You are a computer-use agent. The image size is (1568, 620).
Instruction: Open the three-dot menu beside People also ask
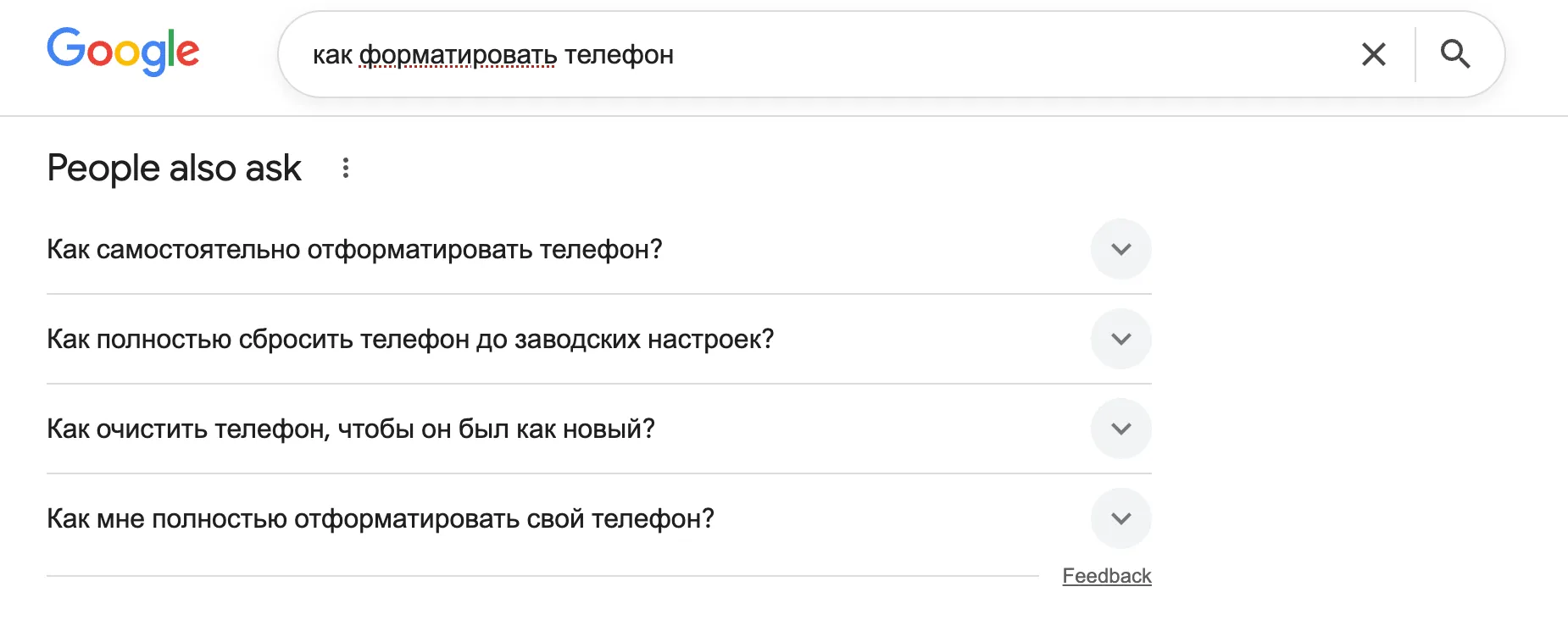(346, 168)
